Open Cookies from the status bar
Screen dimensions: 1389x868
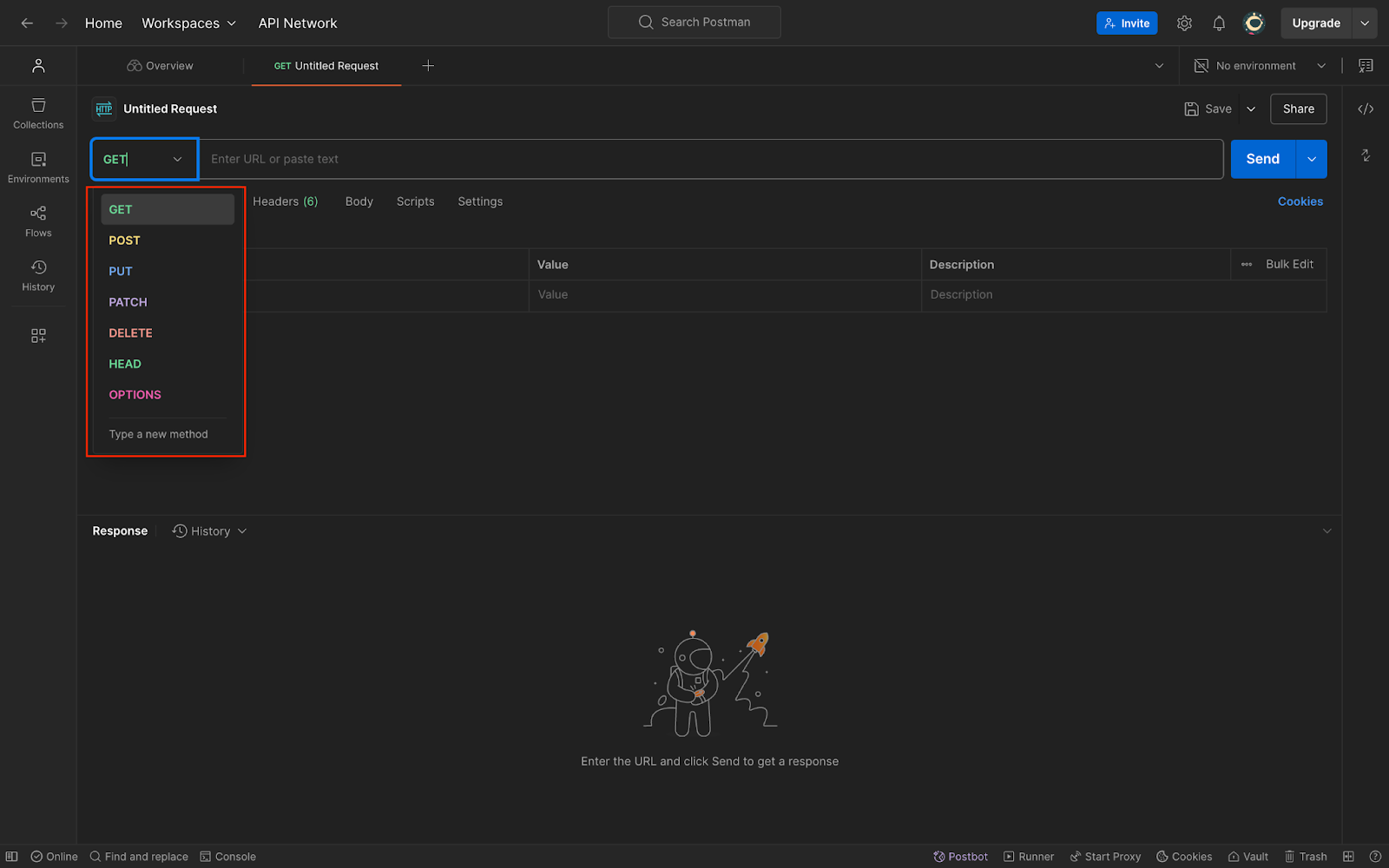(x=1184, y=857)
